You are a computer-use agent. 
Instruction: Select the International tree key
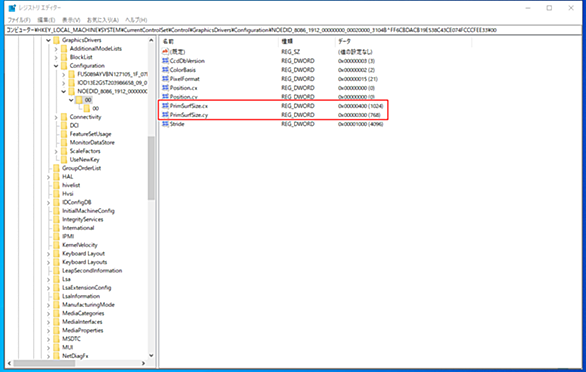[x=78, y=228]
